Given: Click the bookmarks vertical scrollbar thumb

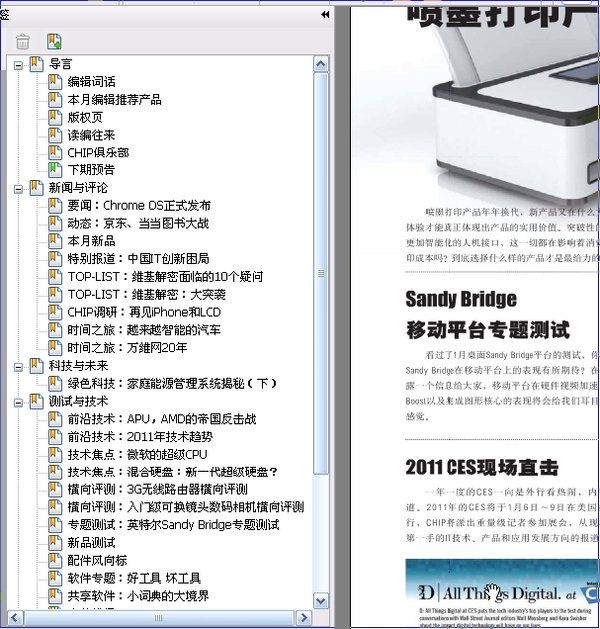Looking at the screenshot, I should coord(321,274).
